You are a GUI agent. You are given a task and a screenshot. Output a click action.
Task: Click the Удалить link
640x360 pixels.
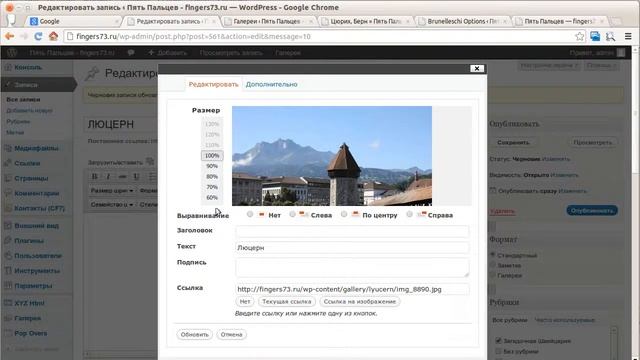click(502, 211)
